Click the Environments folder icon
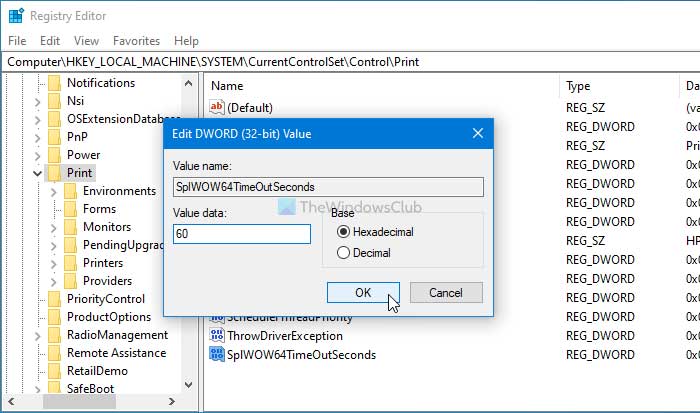 click(x=71, y=191)
